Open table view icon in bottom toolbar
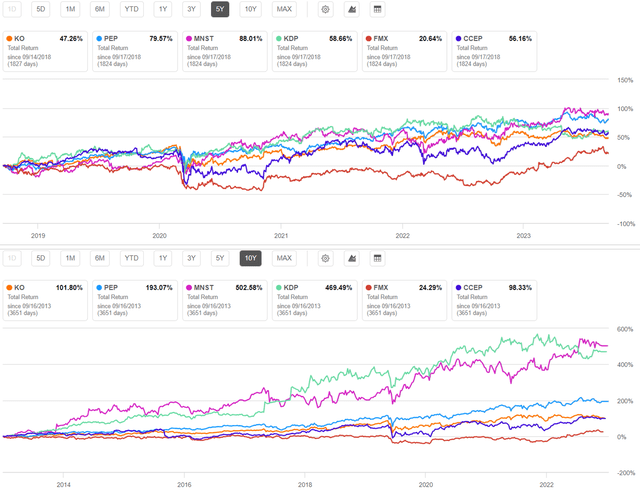The width and height of the screenshot is (640, 494). 378,258
